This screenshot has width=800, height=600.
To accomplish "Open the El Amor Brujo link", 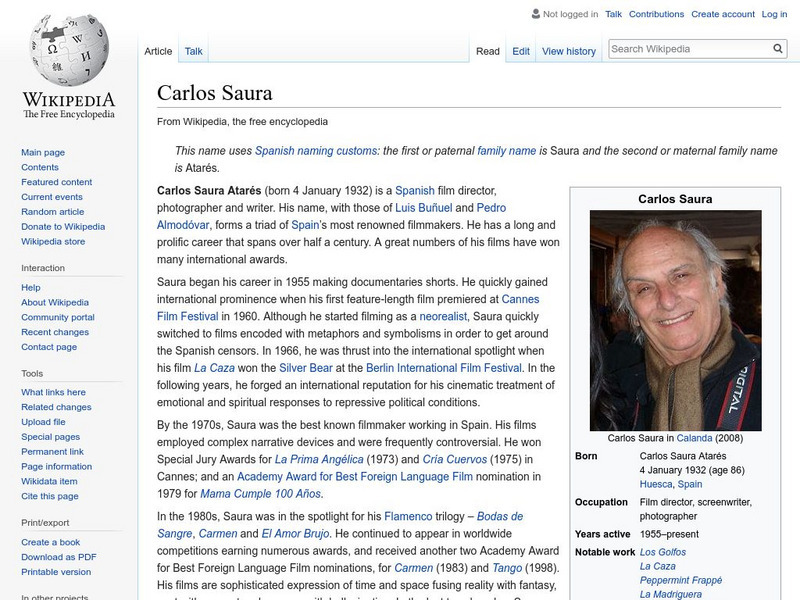I will pos(295,534).
